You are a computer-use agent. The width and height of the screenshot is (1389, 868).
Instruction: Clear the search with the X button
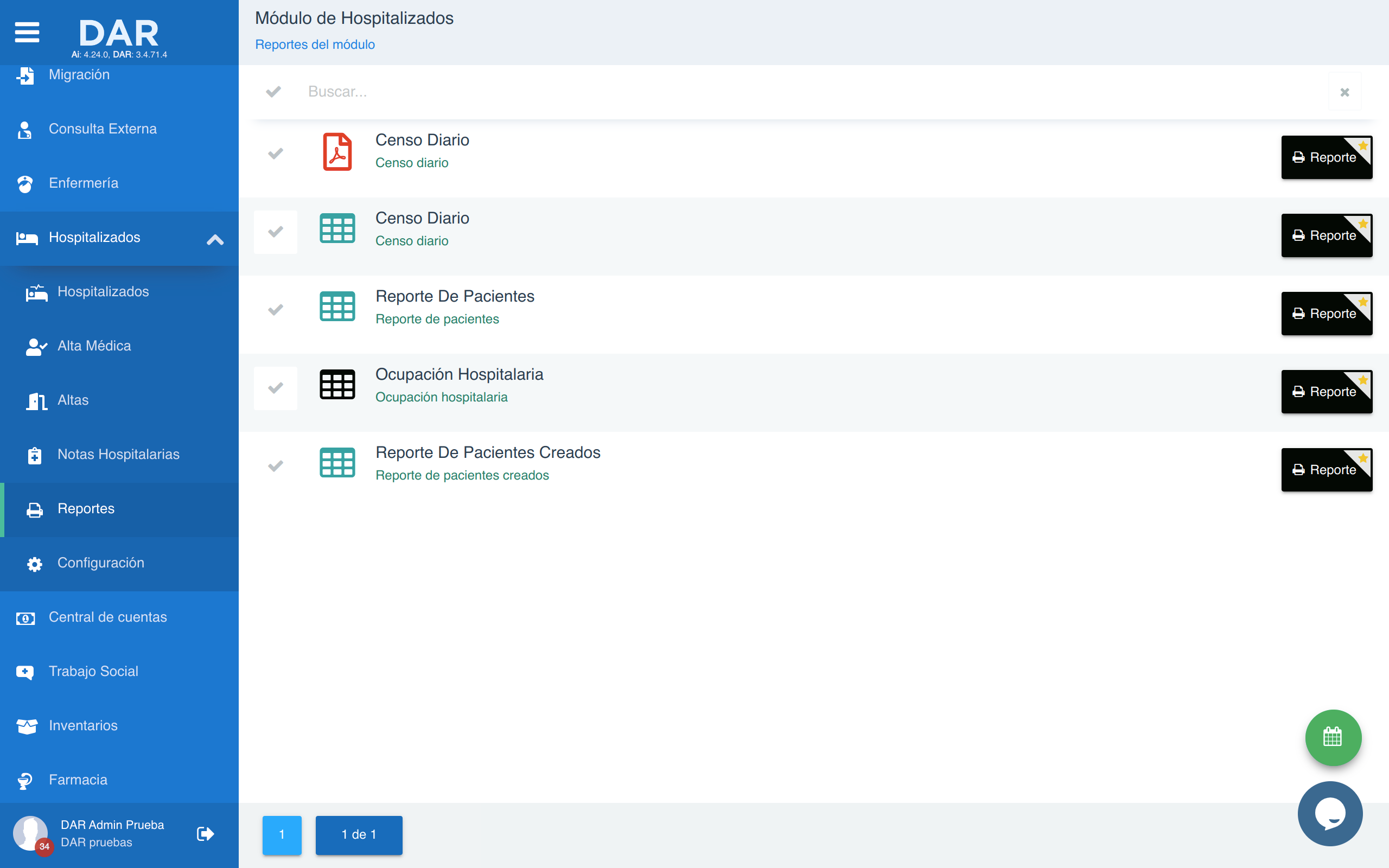point(1344,92)
